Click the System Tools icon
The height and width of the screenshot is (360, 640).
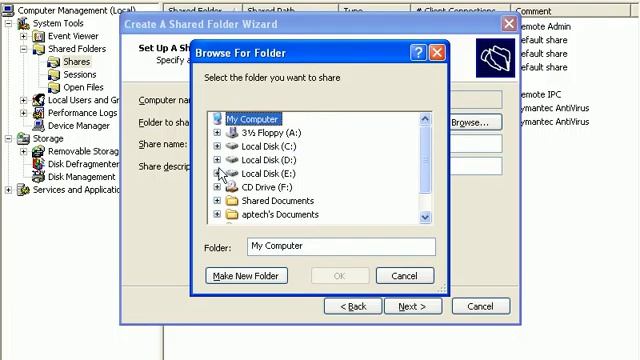click(23, 23)
